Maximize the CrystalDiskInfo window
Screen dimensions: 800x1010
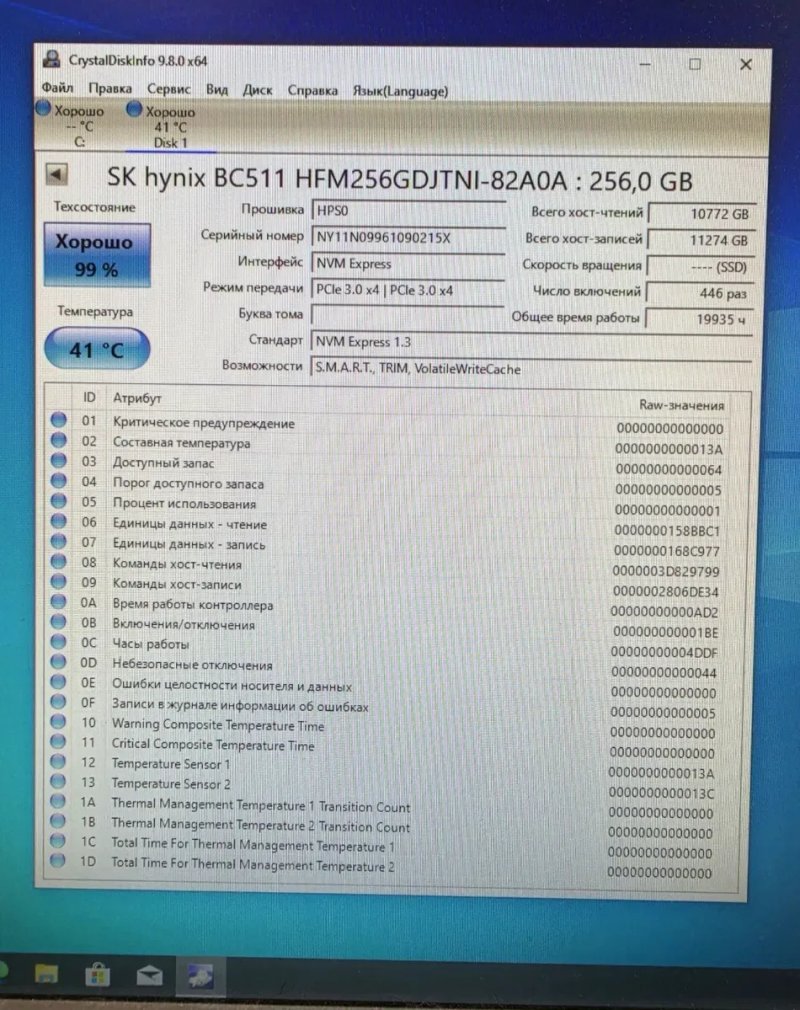coord(694,64)
